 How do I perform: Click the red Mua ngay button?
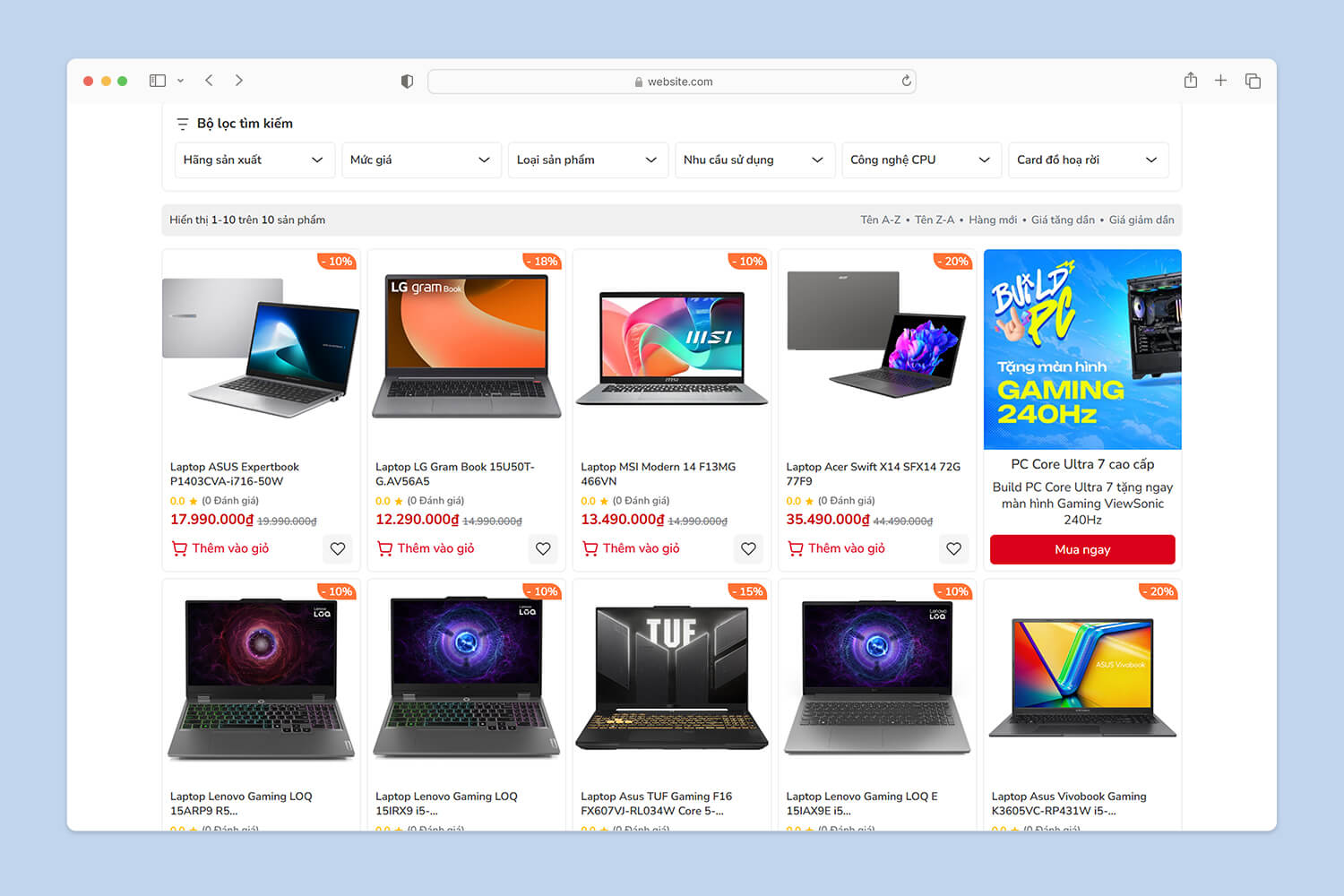coord(1082,549)
